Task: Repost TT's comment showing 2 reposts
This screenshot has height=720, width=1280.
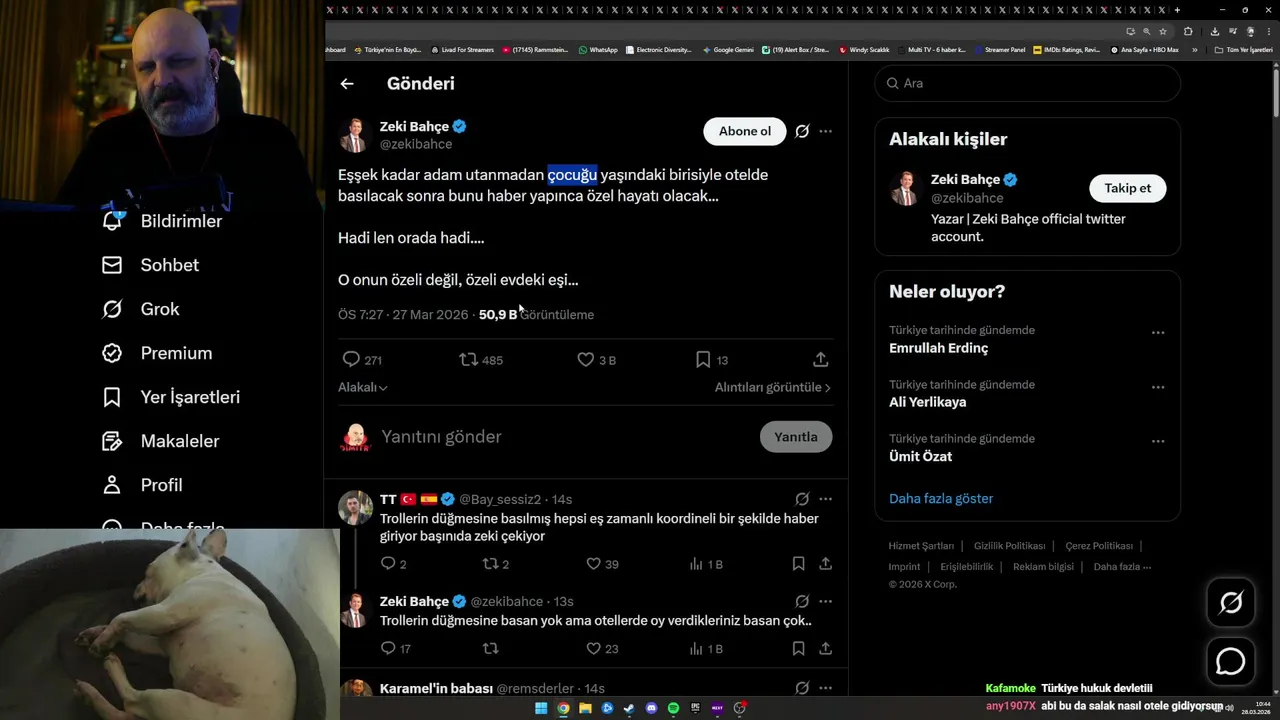Action: pos(490,564)
